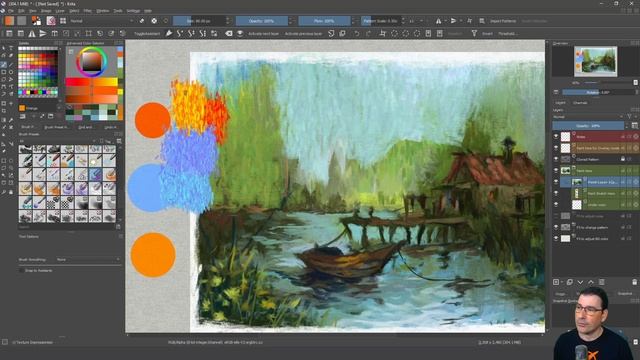This screenshot has height=360, width=640.
Task: Toggle visibility of Cloned Pattern layer
Action: pyautogui.click(x=556, y=159)
